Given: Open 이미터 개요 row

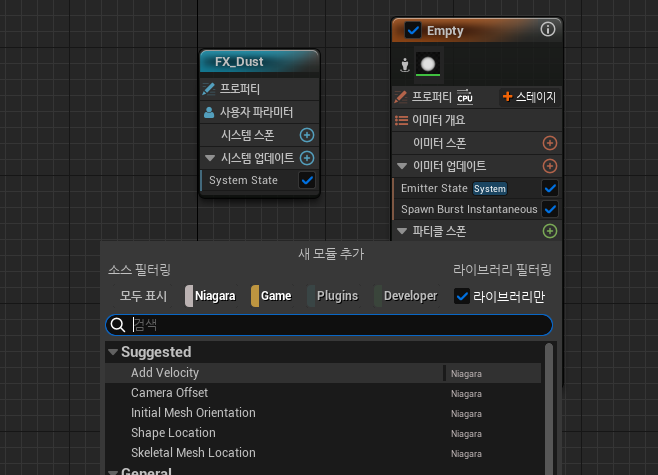Looking at the screenshot, I should point(477,120).
